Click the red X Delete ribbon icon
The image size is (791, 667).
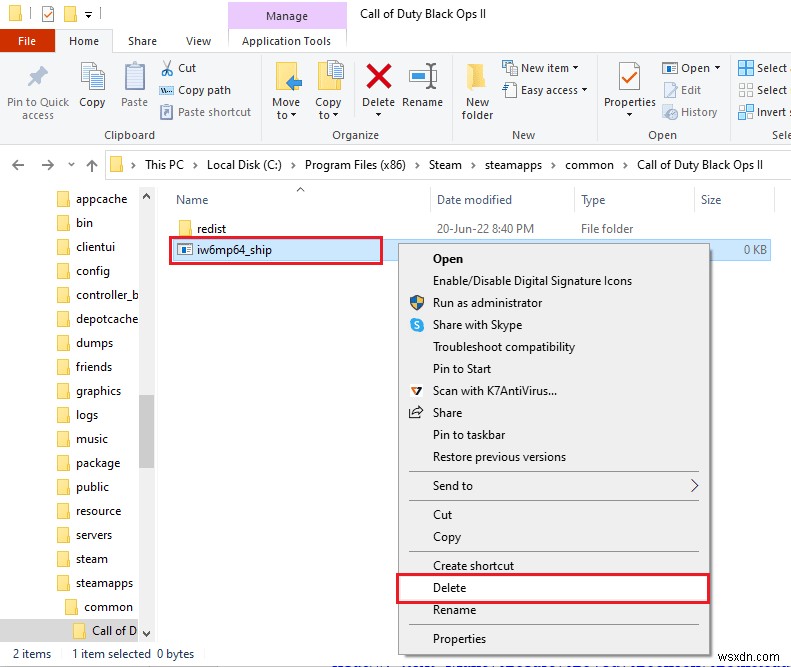(378, 77)
